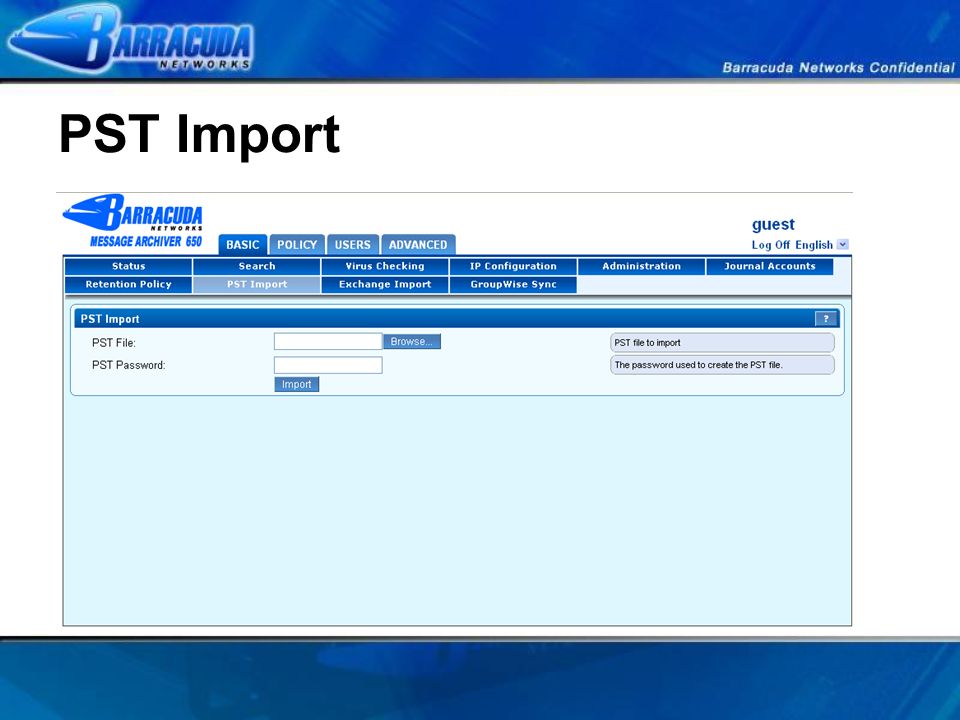The width and height of the screenshot is (960, 720).
Task: Open the Status page
Action: (x=129, y=266)
